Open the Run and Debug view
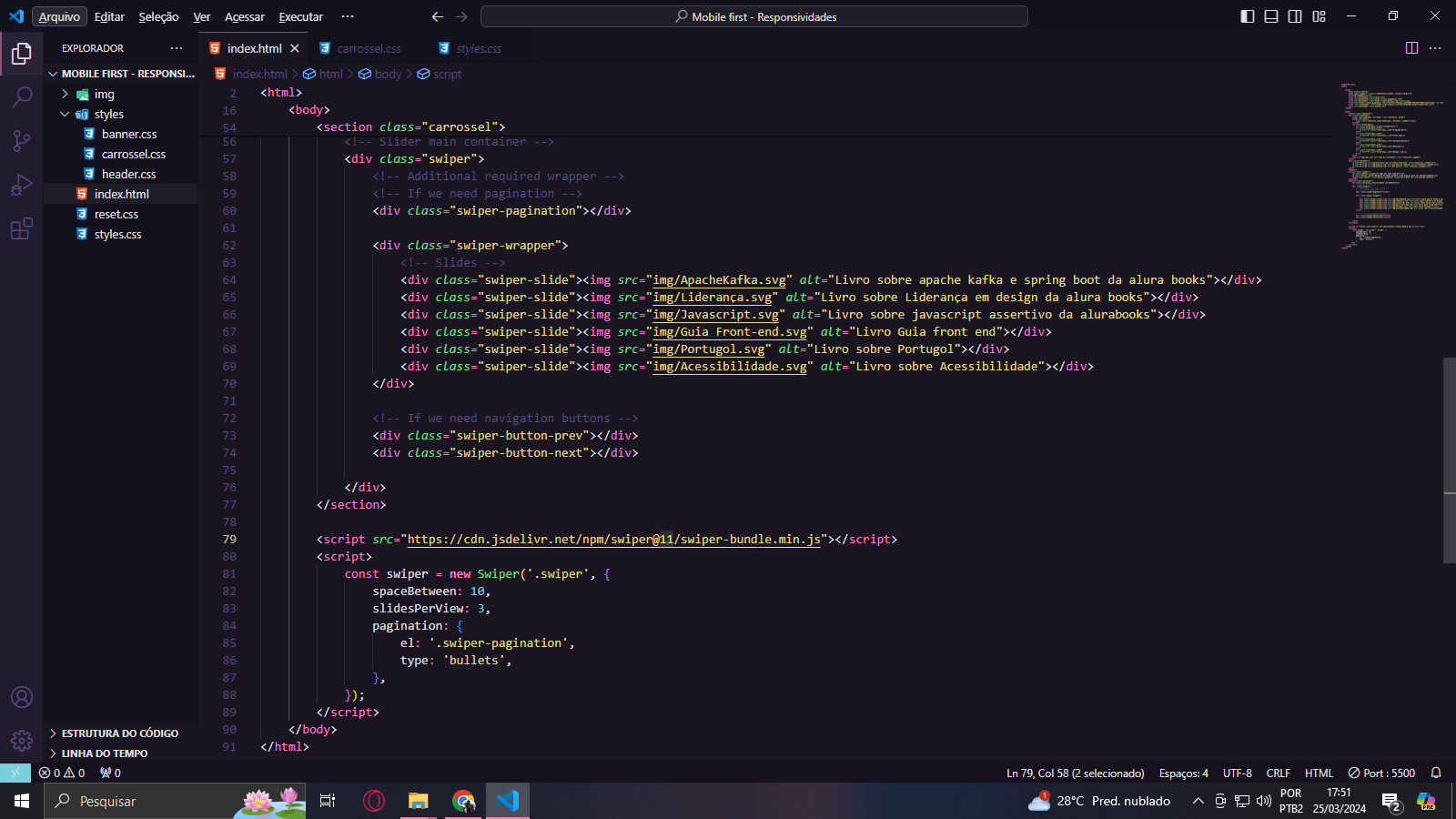Screen dimensions: 1456x819 pyautogui.click(x=22, y=185)
